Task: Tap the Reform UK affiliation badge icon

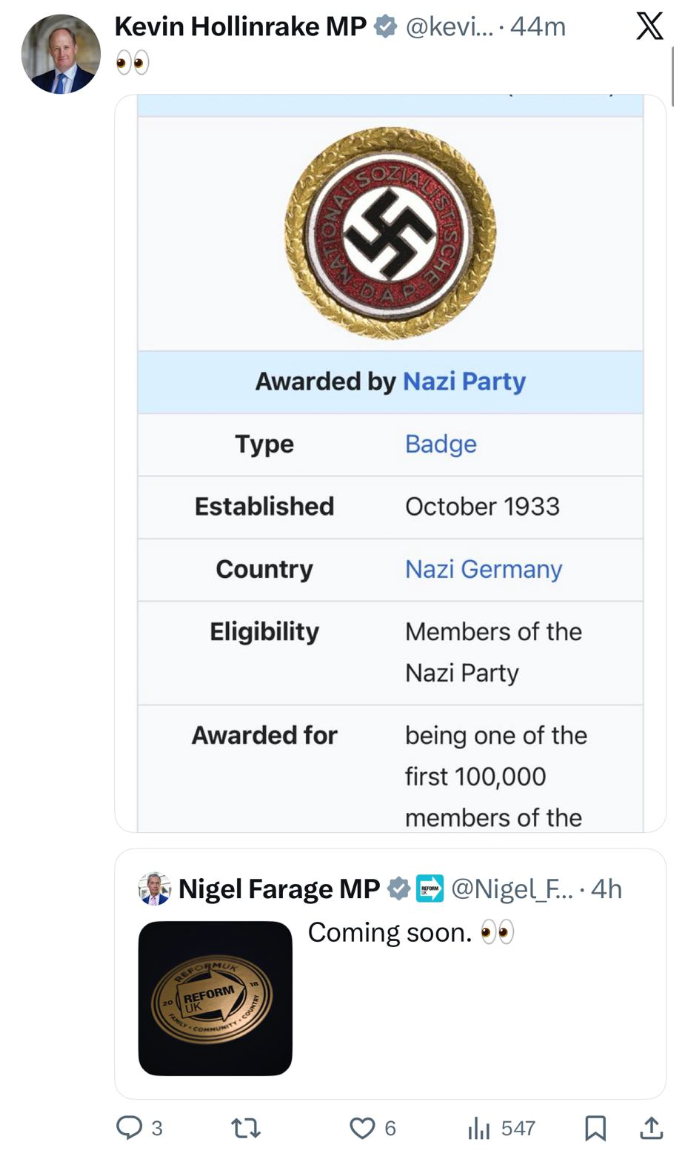Action: (430, 888)
